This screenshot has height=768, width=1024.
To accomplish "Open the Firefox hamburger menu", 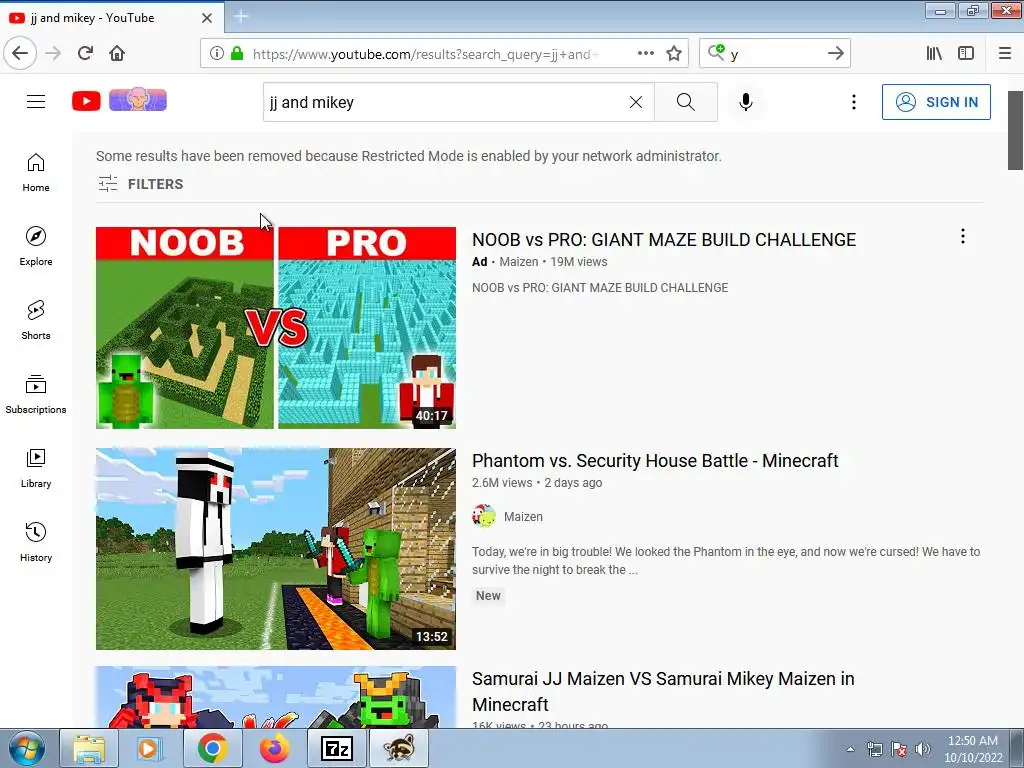I will point(1004,54).
